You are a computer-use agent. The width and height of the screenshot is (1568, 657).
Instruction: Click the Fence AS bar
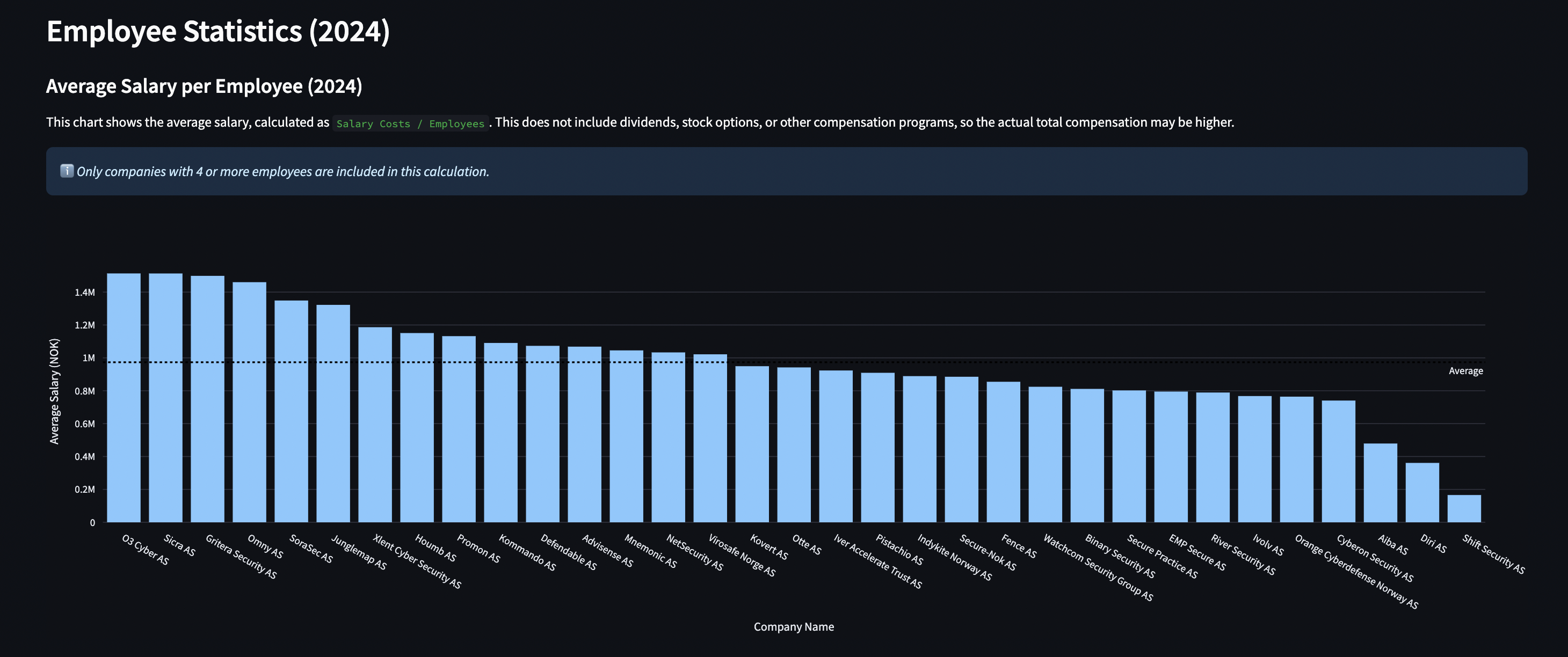1004,452
